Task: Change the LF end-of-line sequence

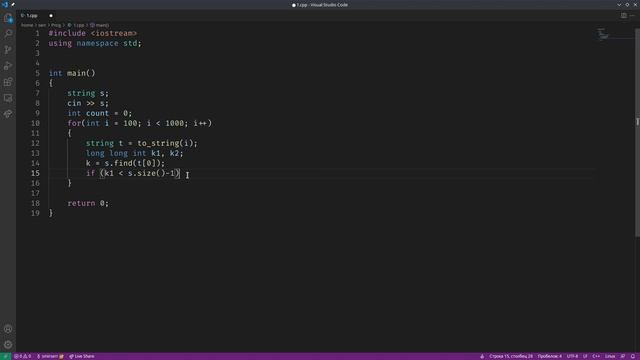Action: tap(585, 356)
